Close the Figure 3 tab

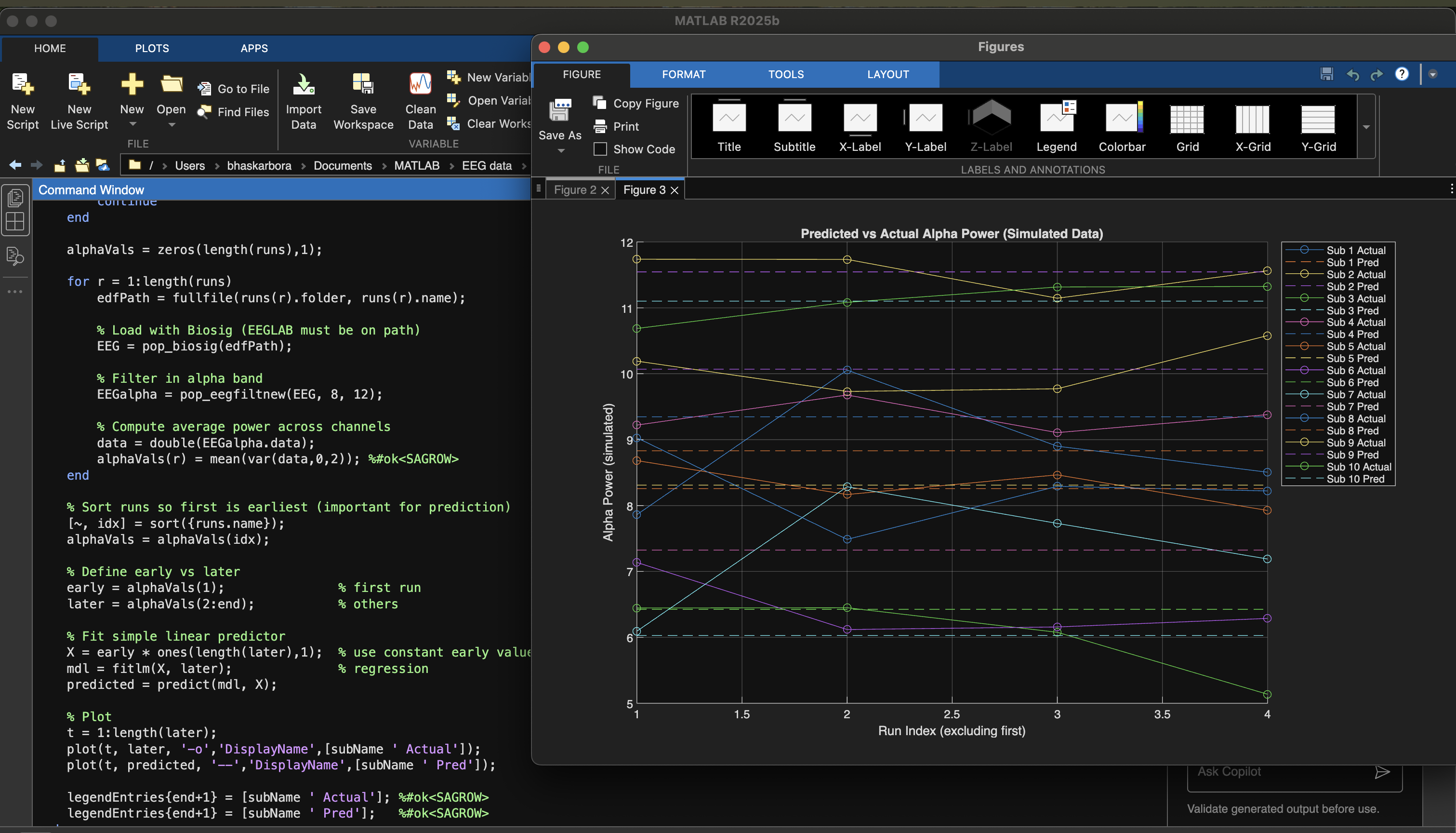[x=675, y=190]
